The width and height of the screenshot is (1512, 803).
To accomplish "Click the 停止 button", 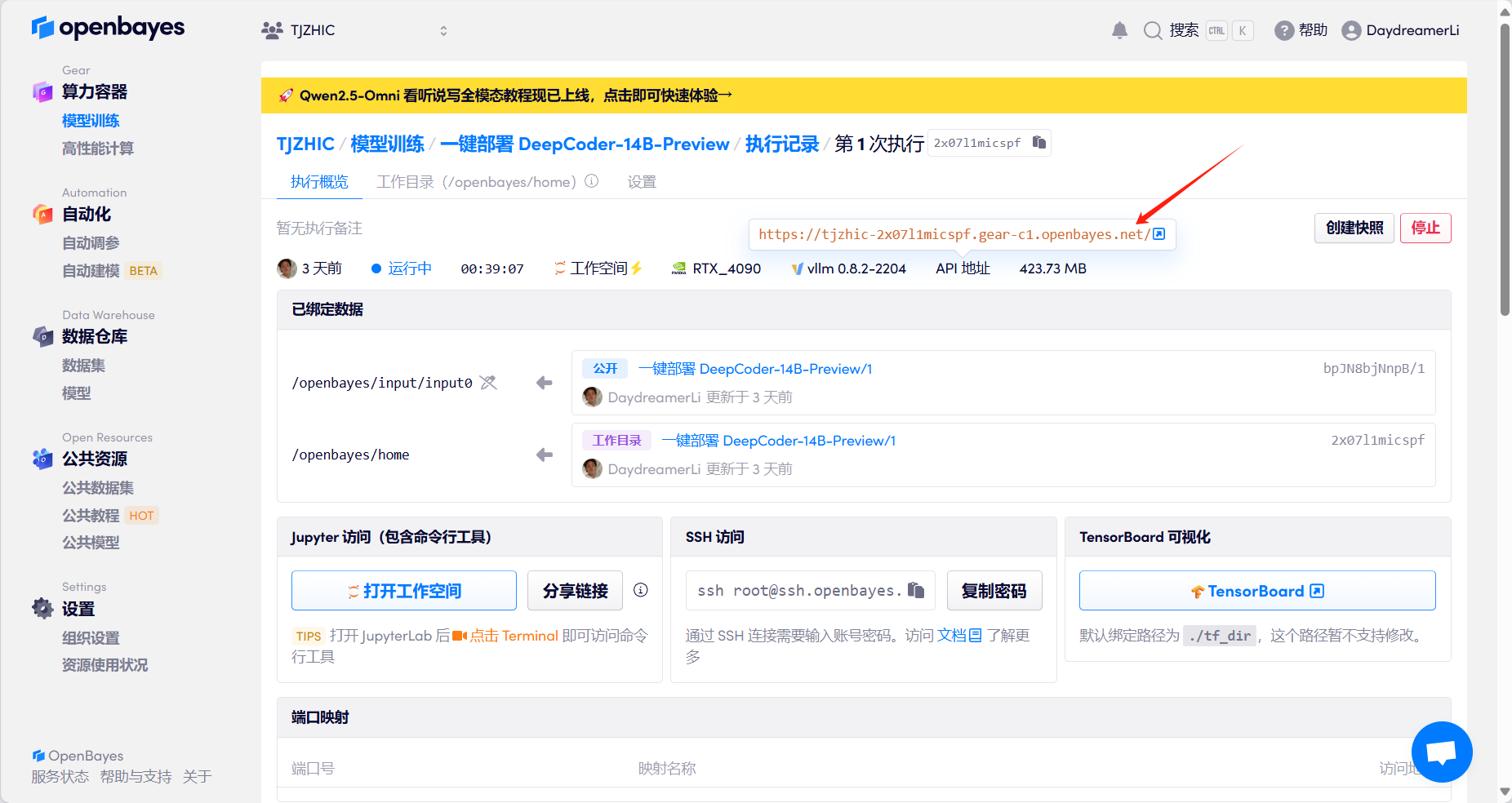I will pos(1425,228).
